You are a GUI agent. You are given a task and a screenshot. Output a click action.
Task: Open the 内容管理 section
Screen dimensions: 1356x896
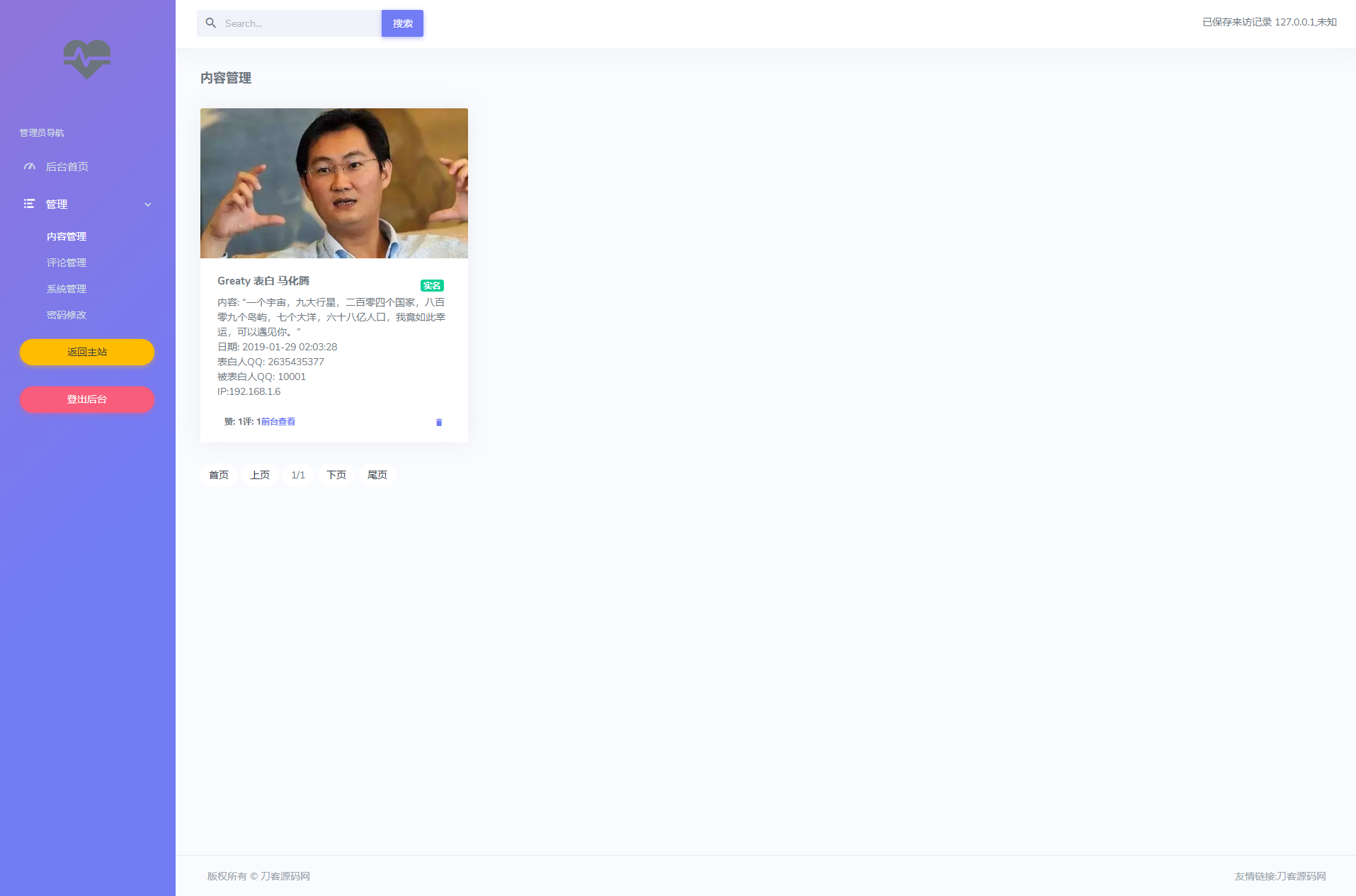(66, 236)
